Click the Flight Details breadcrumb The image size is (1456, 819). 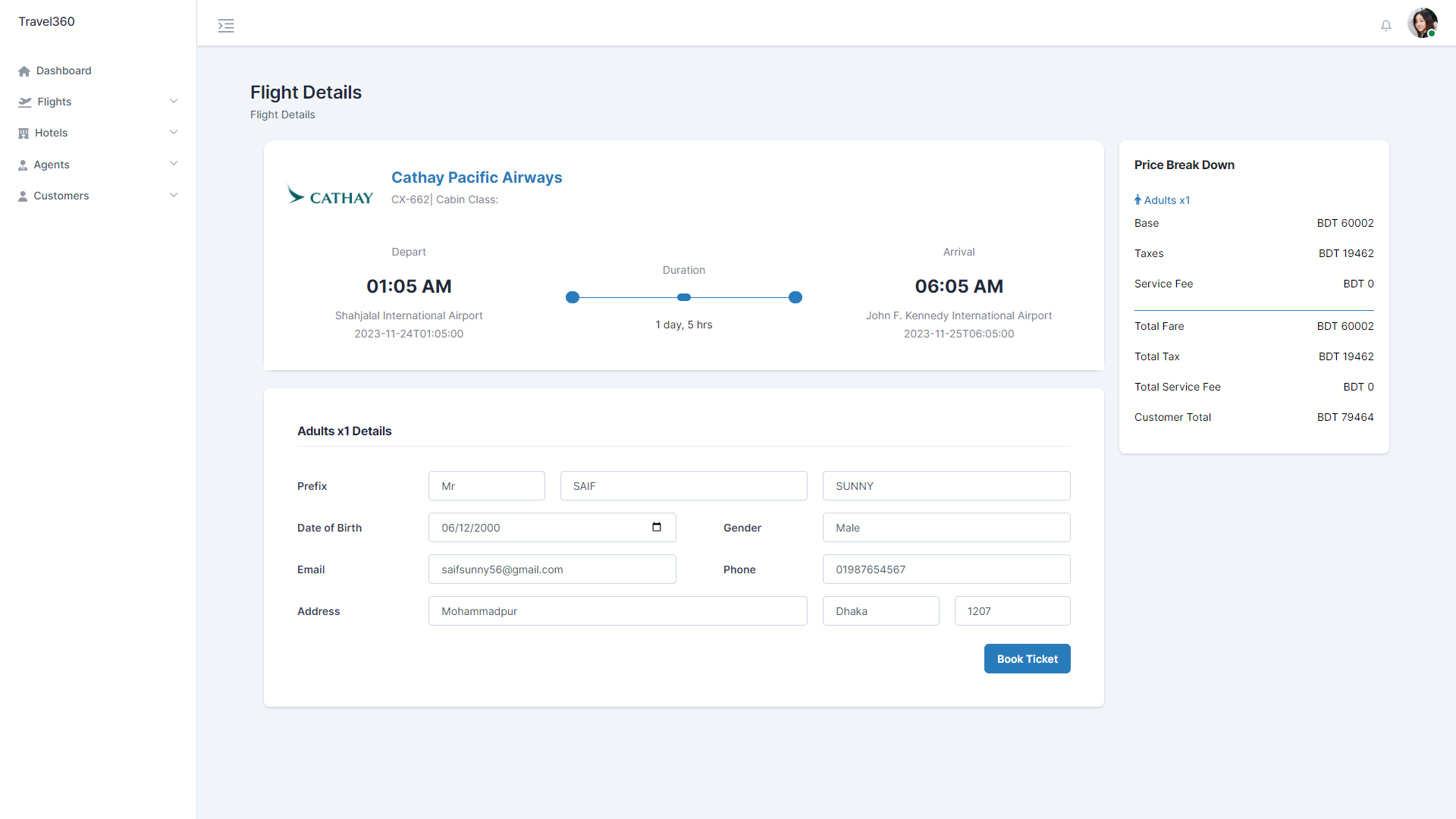pyautogui.click(x=283, y=115)
